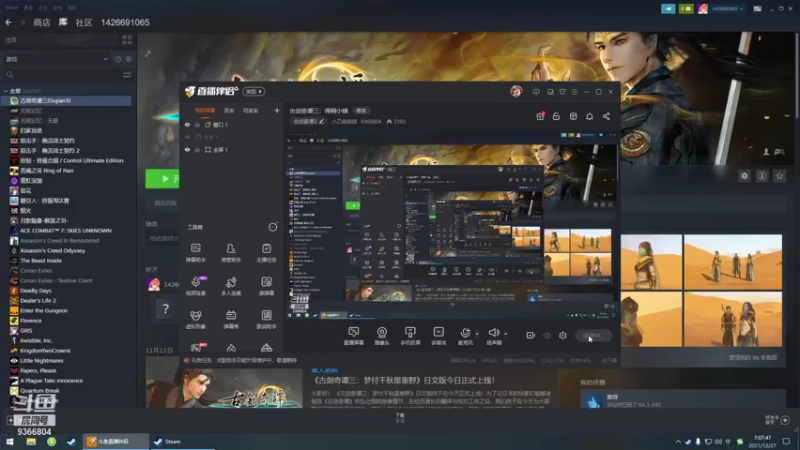
Task: Expand the speaker options arrow
Action: coord(506,334)
